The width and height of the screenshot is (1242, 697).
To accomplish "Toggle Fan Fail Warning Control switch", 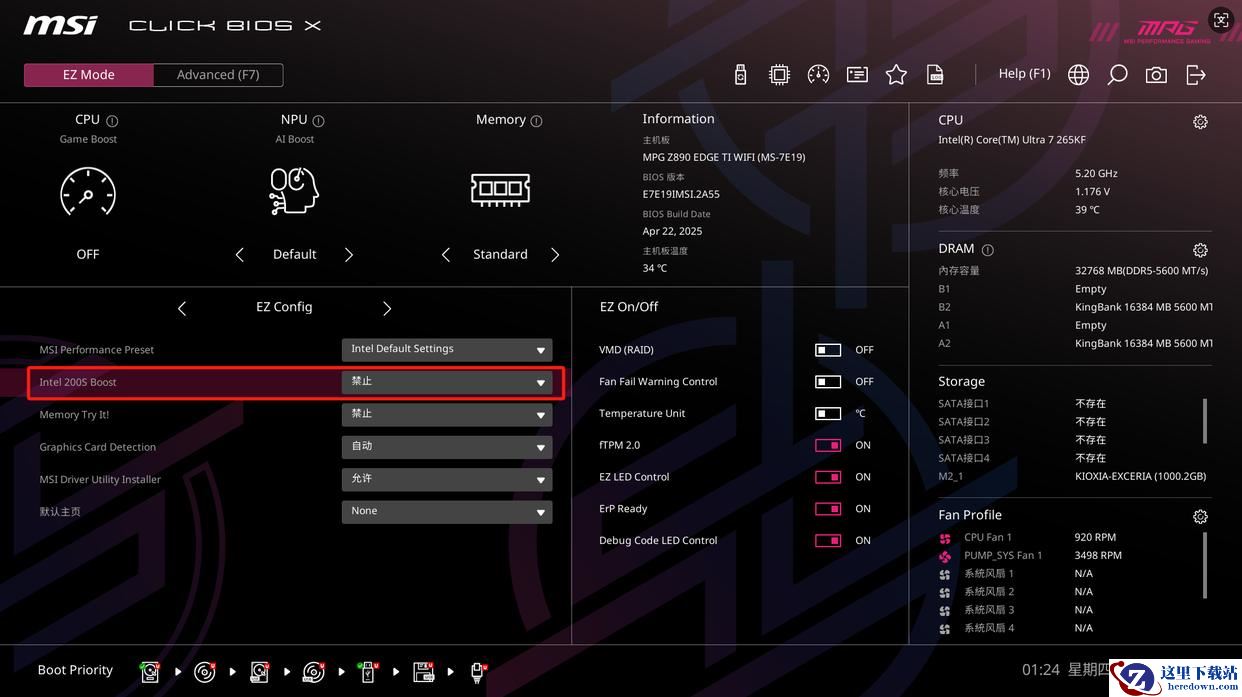I will (828, 382).
